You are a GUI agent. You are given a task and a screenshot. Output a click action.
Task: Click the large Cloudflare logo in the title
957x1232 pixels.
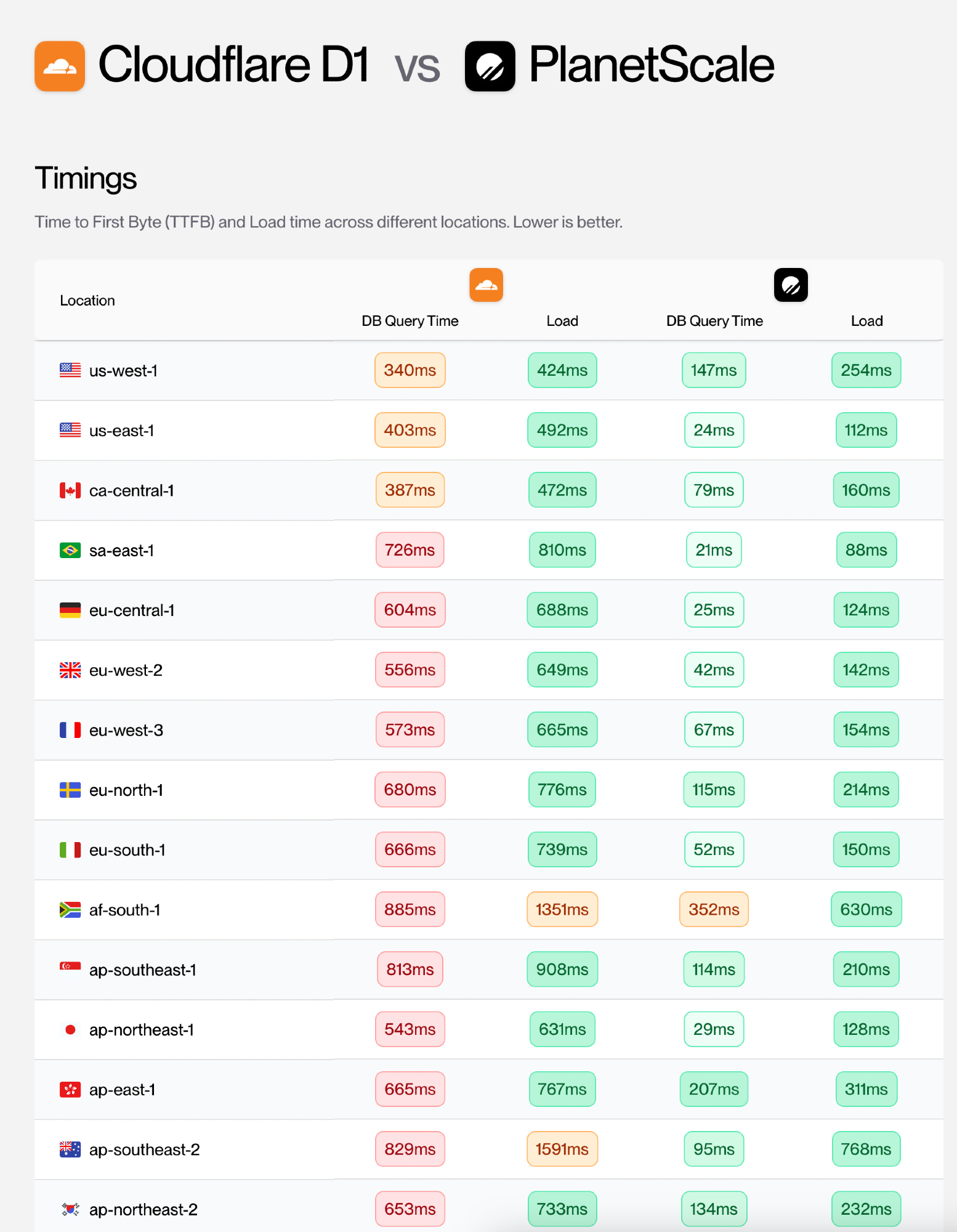pyautogui.click(x=60, y=66)
